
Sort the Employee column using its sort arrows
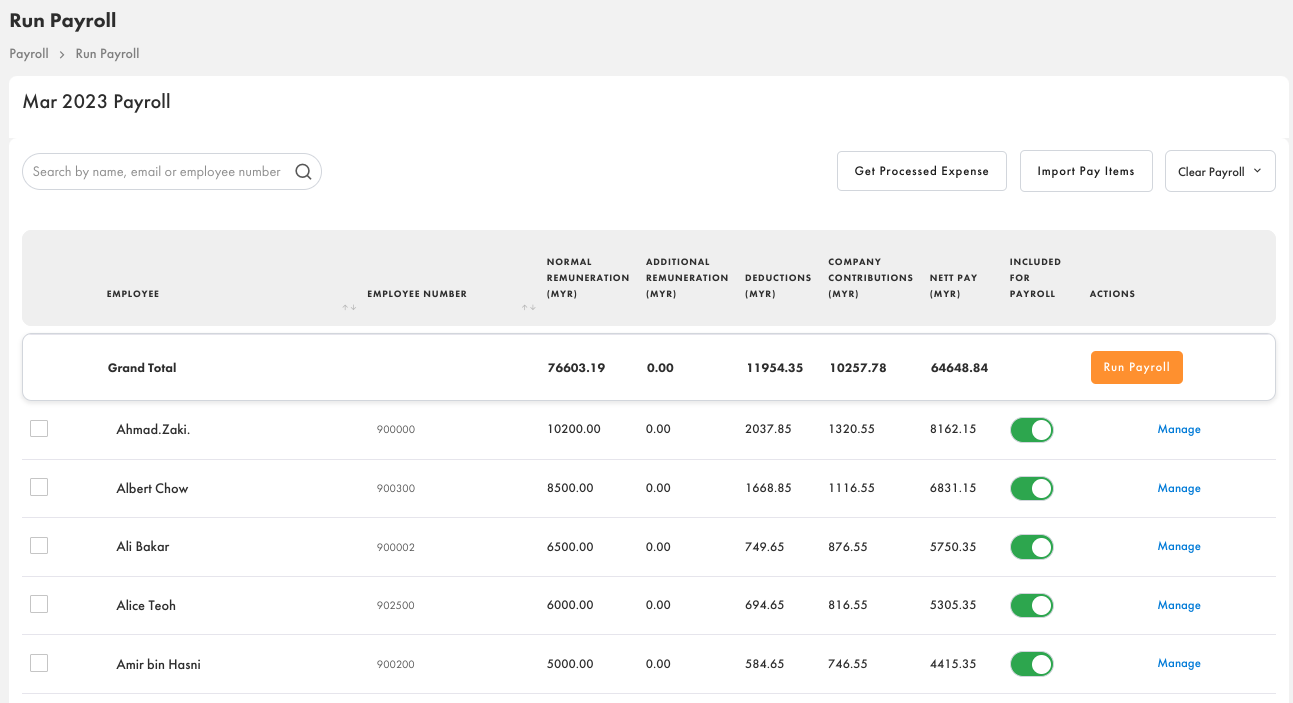point(348,307)
